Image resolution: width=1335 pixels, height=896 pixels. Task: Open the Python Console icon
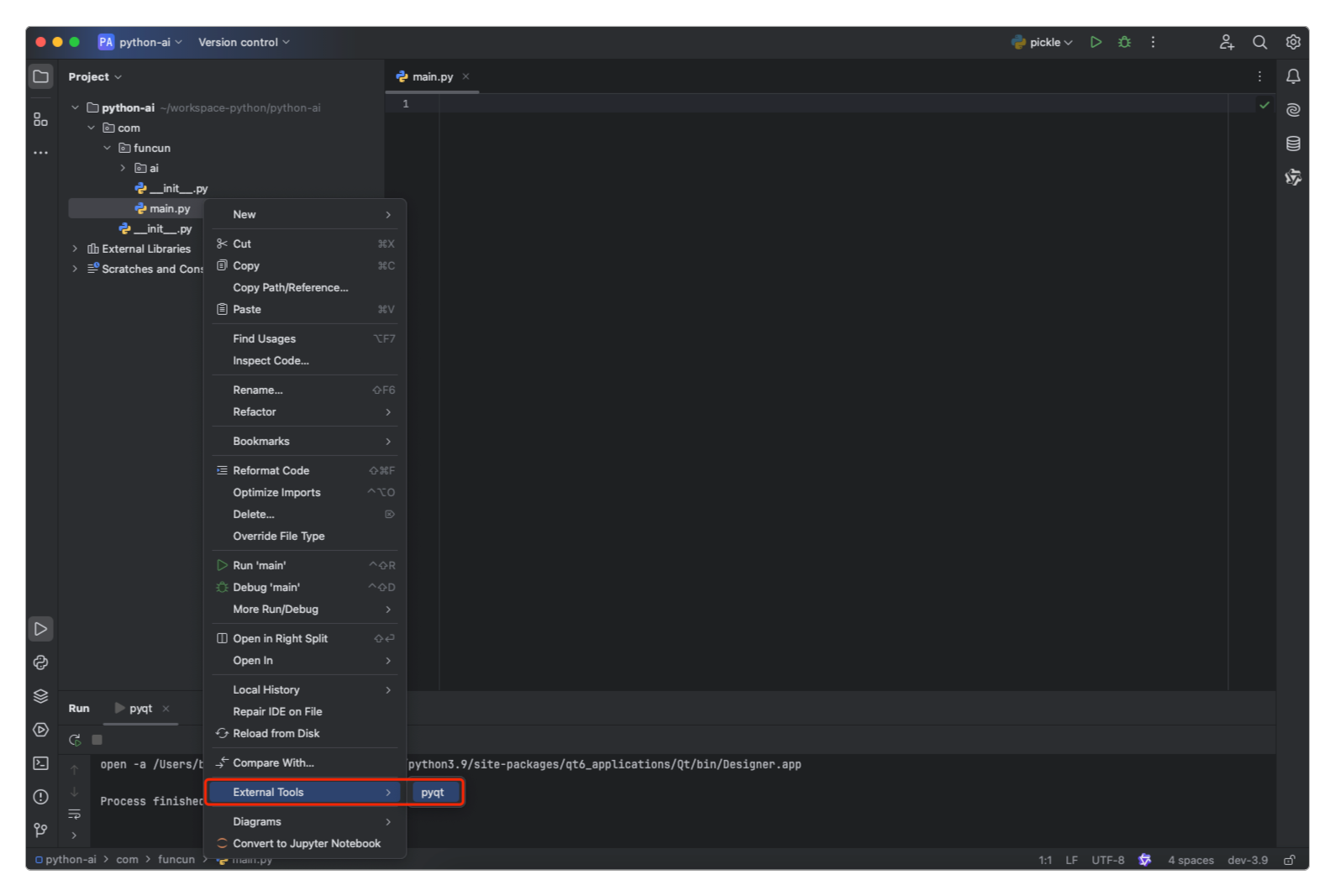point(40,663)
